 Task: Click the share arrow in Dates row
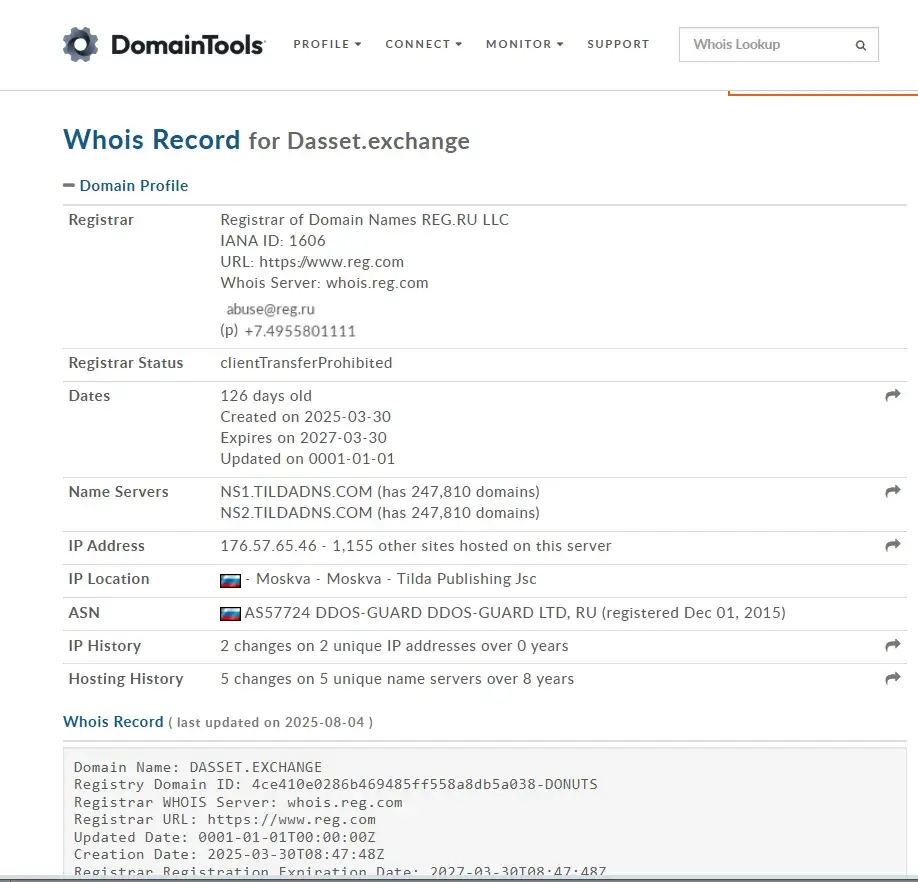pos(893,396)
